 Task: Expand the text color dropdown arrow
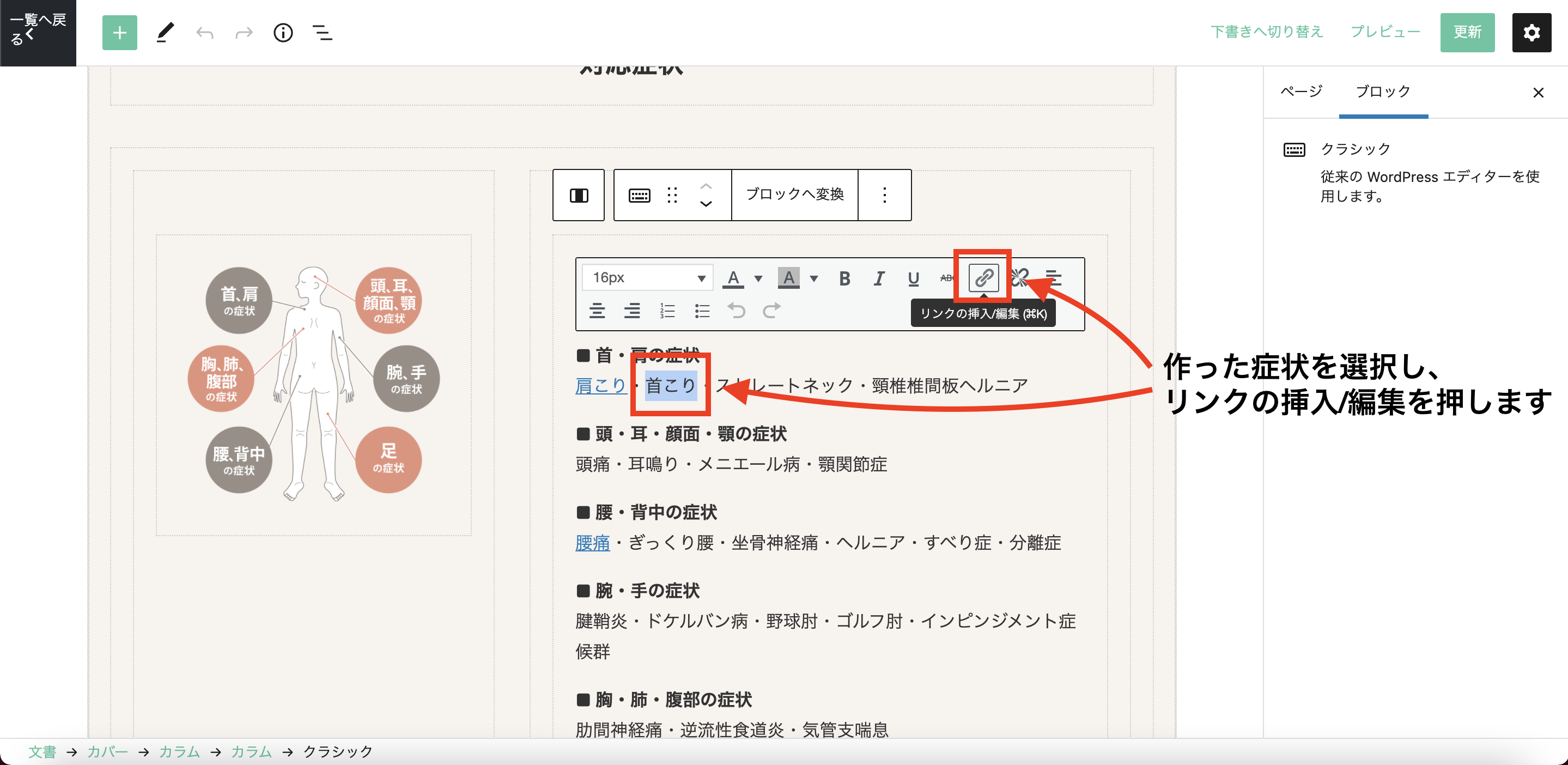[758, 278]
